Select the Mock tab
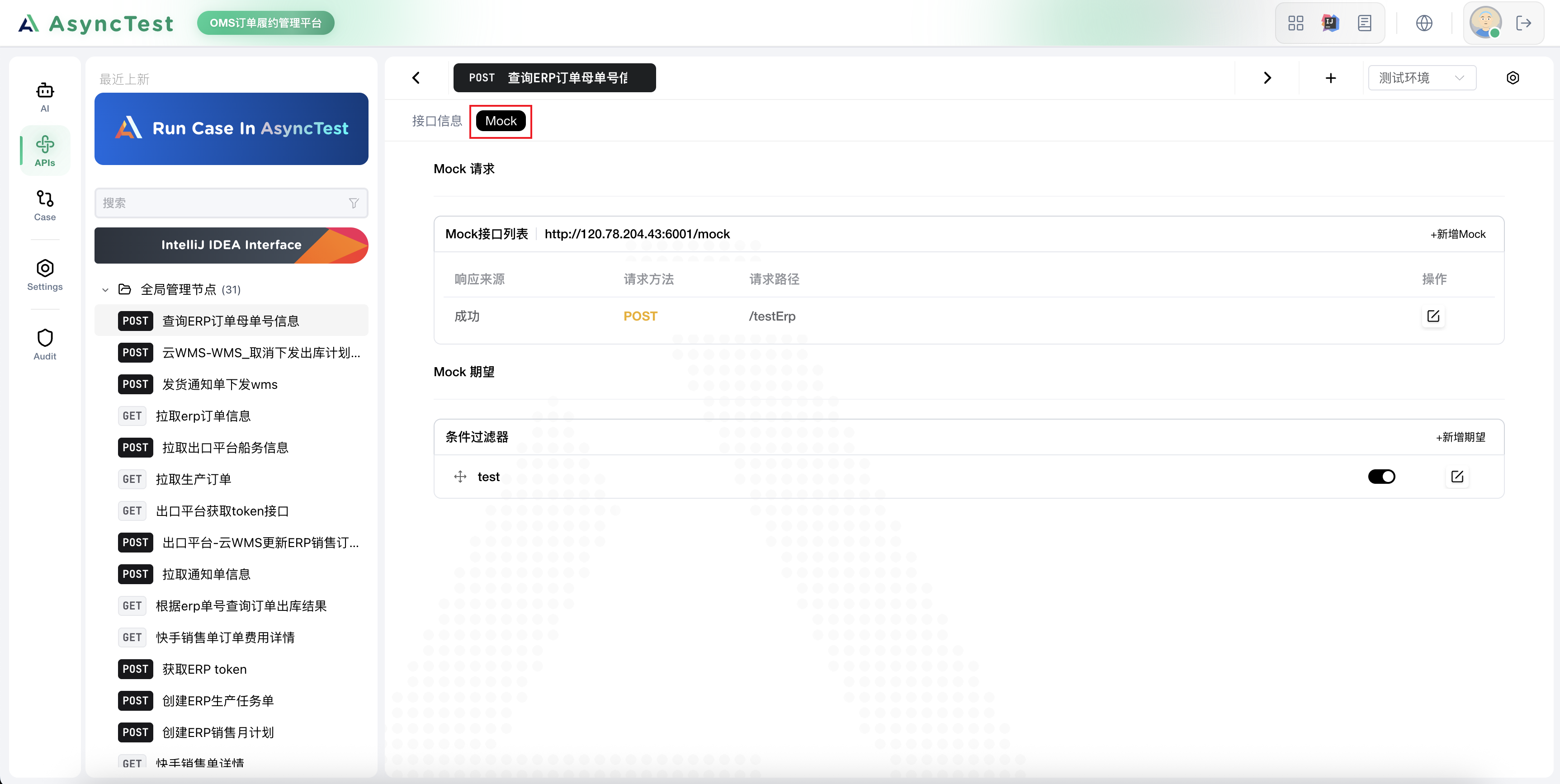 click(500, 121)
